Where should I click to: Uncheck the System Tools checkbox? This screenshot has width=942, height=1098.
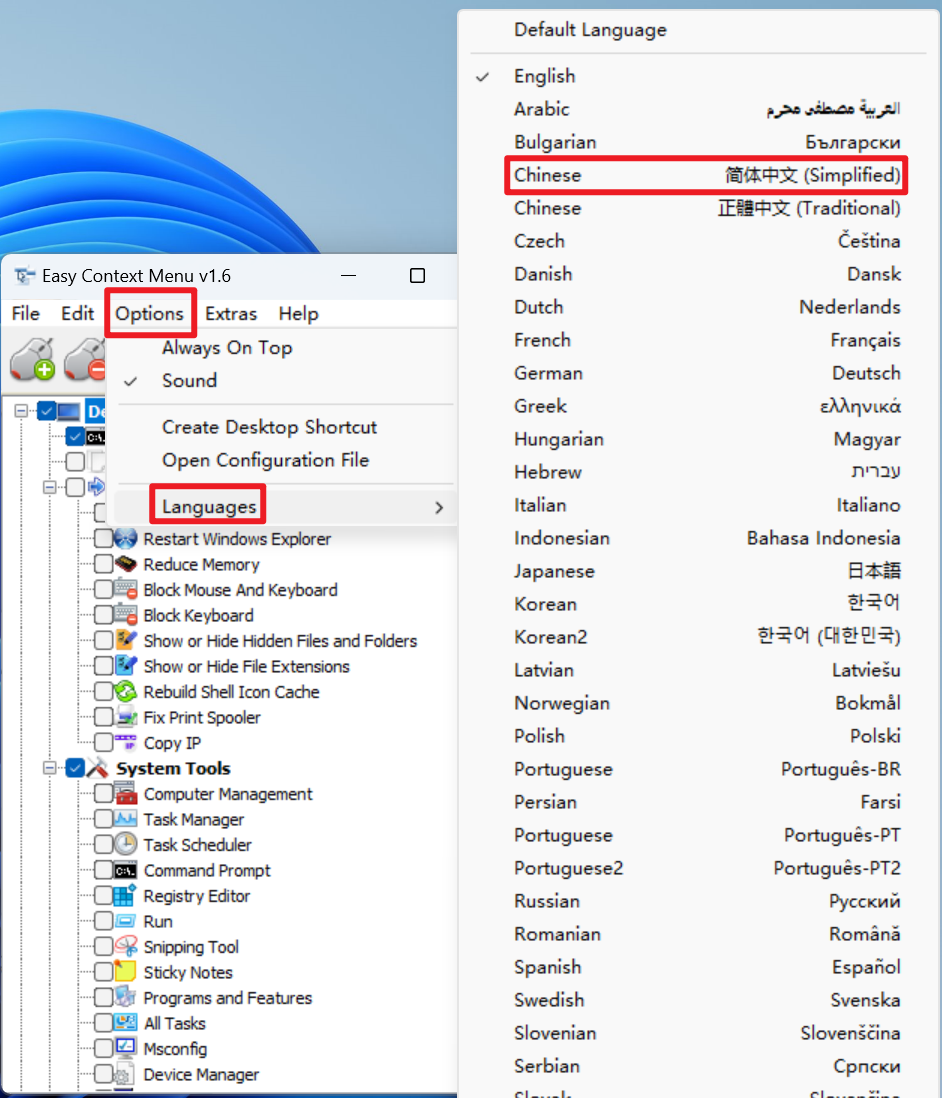75,768
